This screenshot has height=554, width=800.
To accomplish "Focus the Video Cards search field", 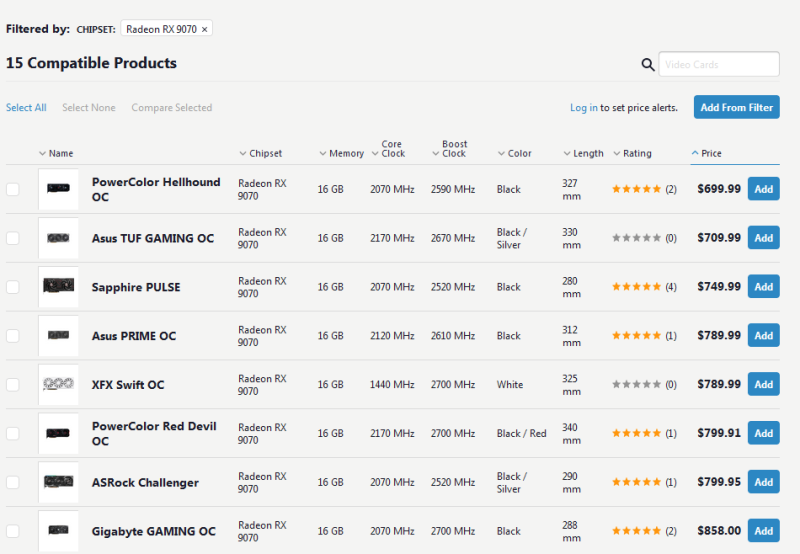I will [x=719, y=64].
